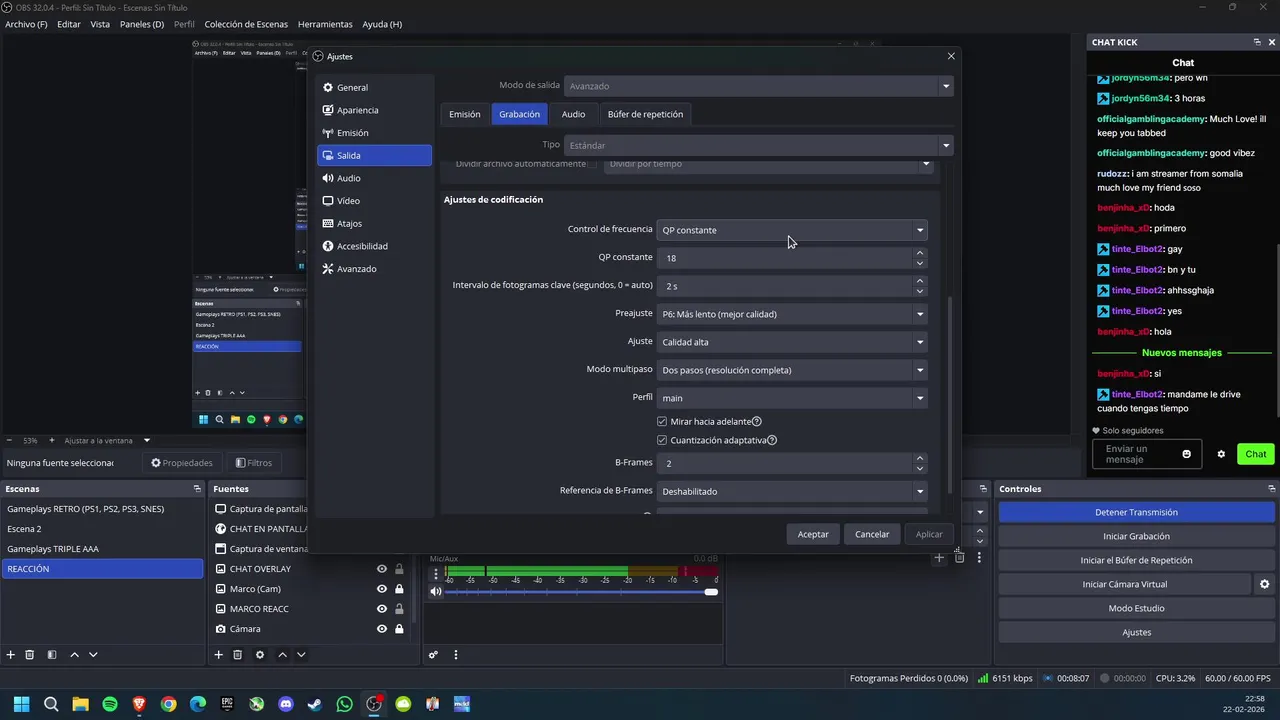Move scene down arrow in Escenas toolbar
This screenshot has height=720, width=1280.
93,655
